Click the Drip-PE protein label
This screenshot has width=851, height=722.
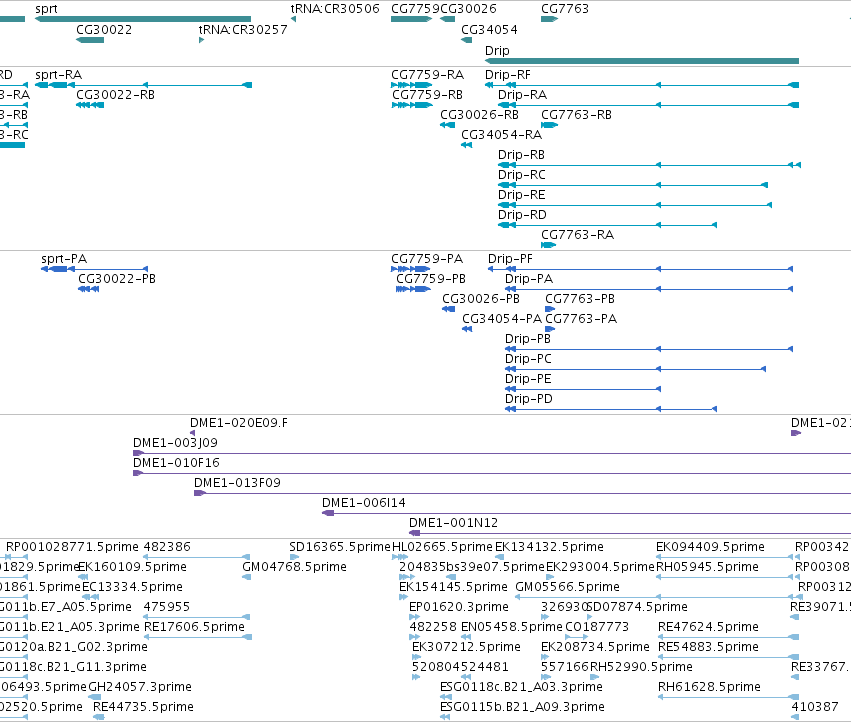point(529,378)
